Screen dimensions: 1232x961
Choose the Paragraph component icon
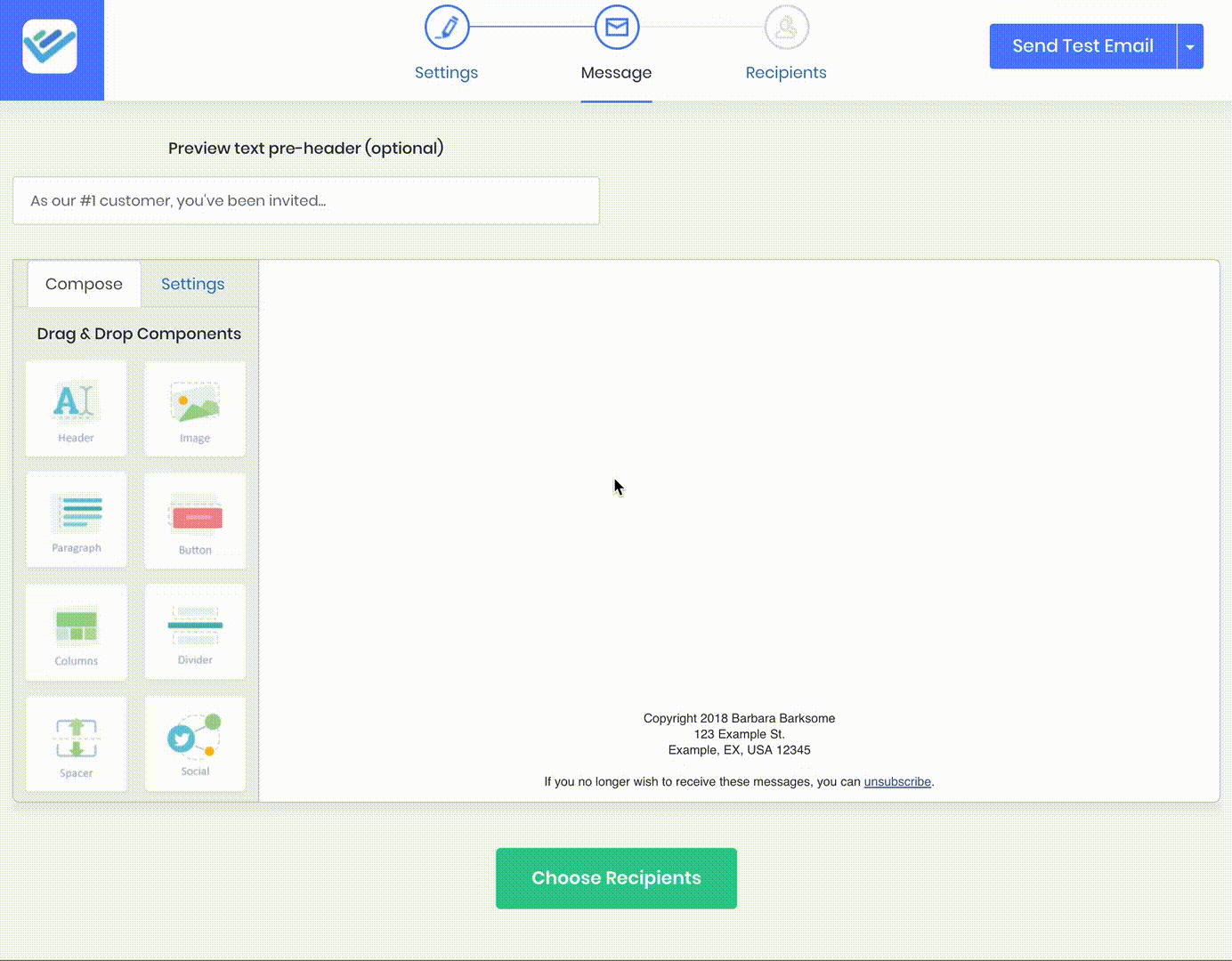[x=76, y=520]
